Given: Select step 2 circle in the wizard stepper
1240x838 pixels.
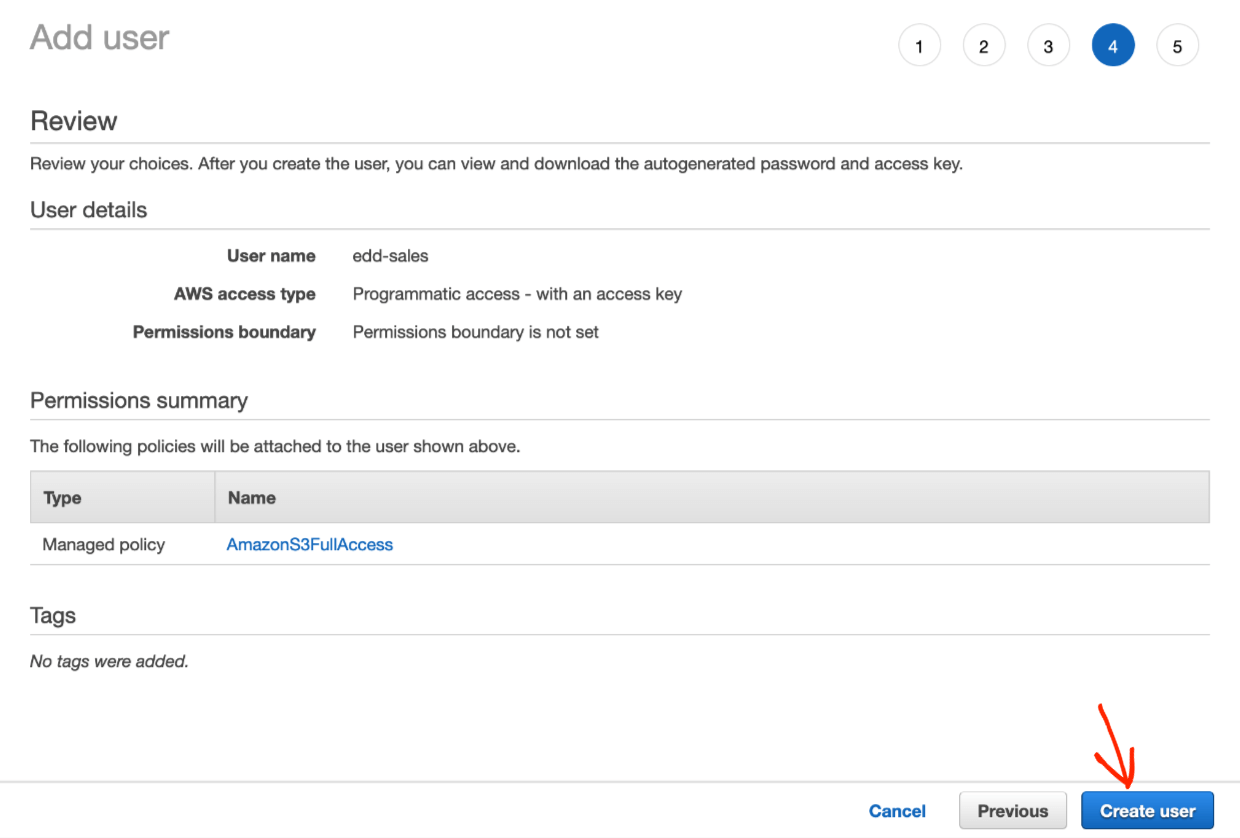Looking at the screenshot, I should pos(984,45).
